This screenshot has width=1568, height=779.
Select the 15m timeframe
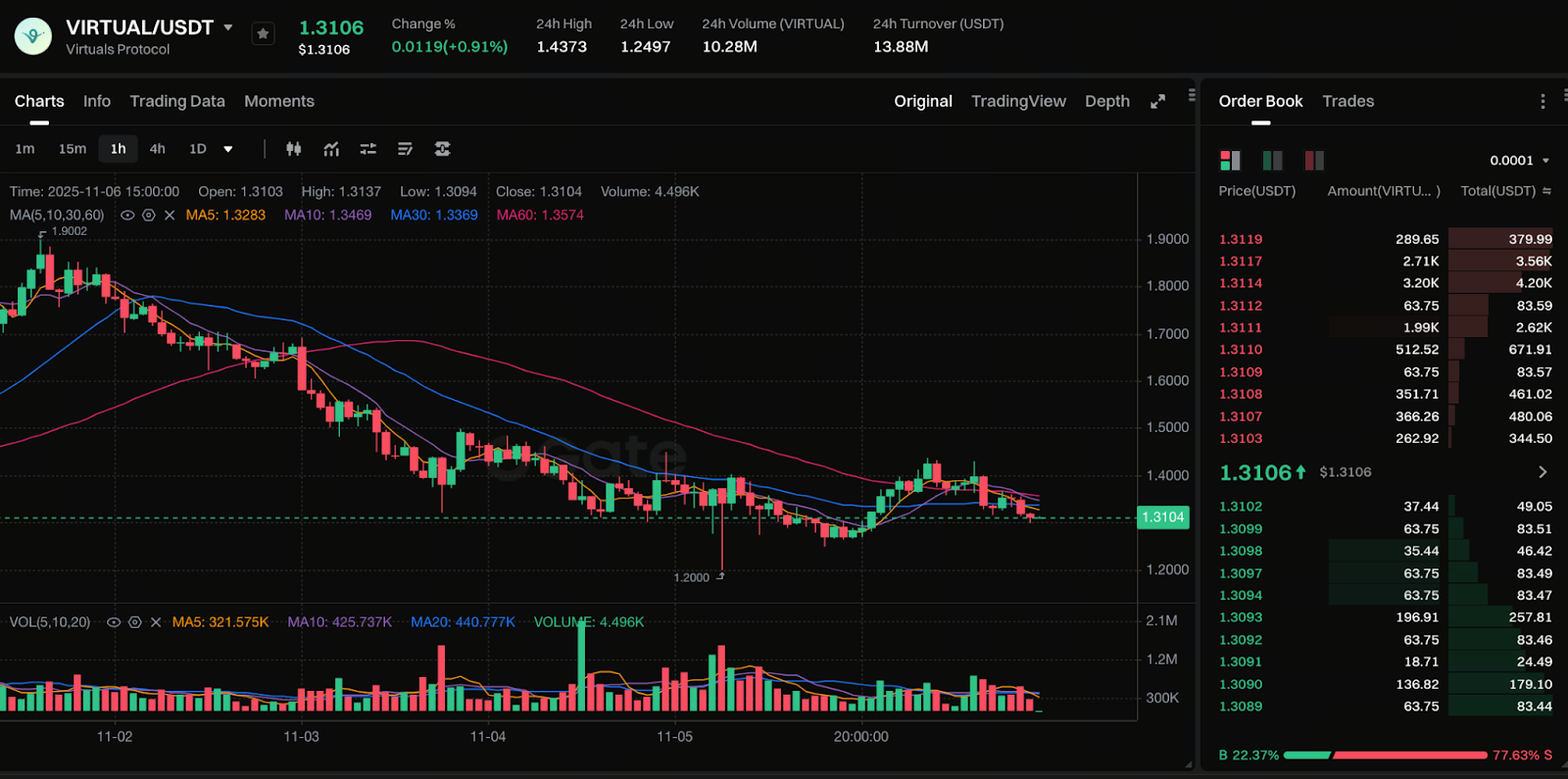[73, 149]
